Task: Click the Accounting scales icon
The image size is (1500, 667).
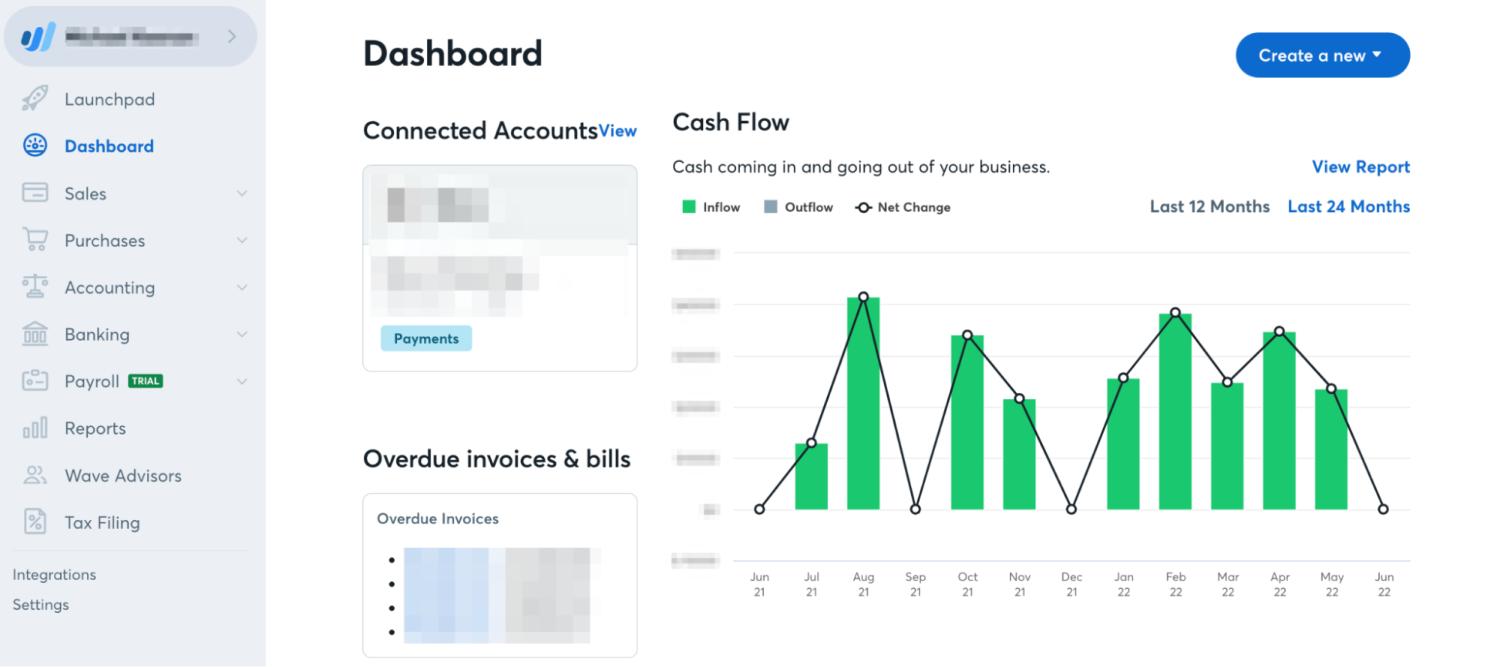Action: click(35, 287)
